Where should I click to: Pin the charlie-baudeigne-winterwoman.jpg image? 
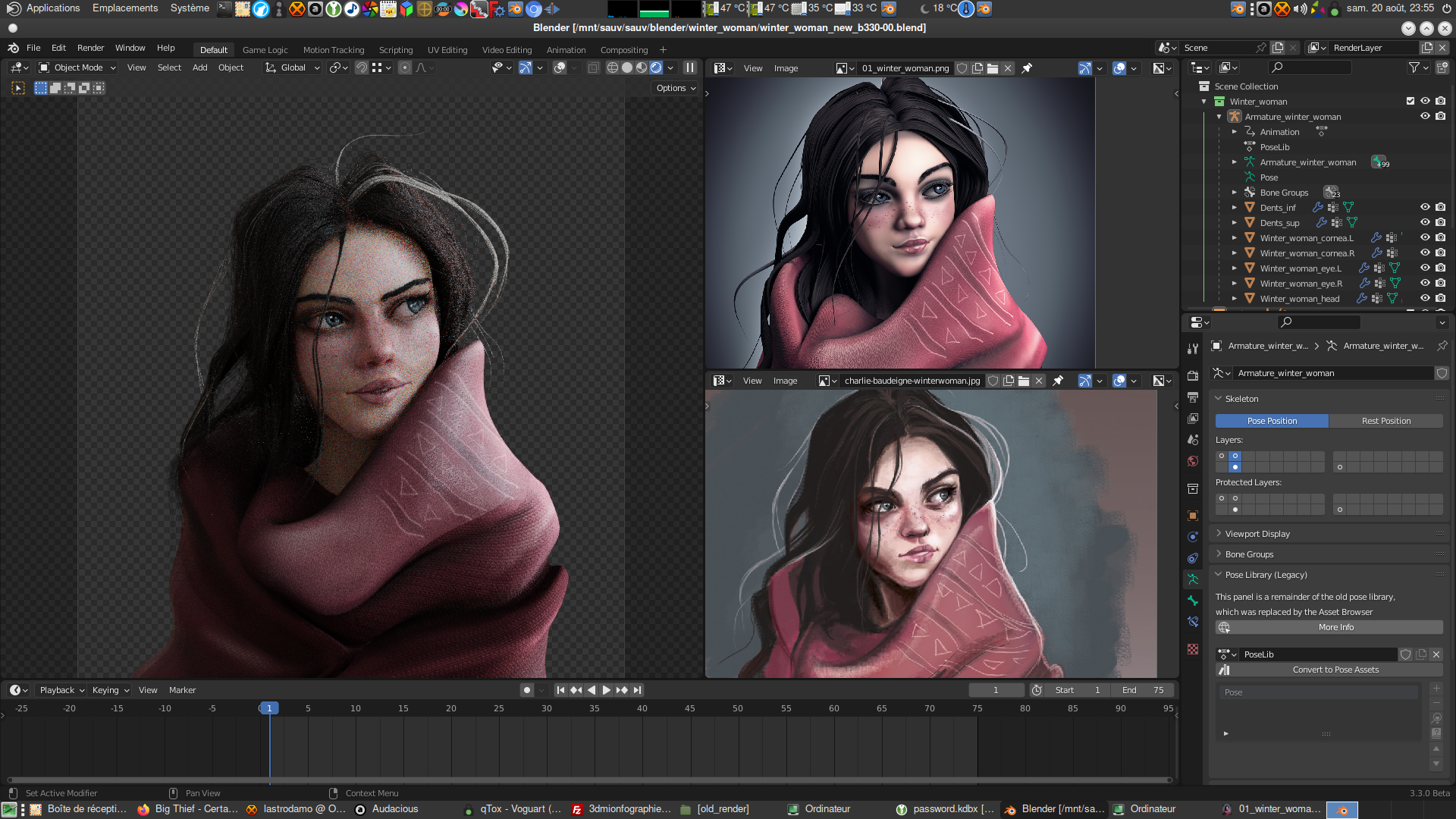pyautogui.click(x=1058, y=381)
